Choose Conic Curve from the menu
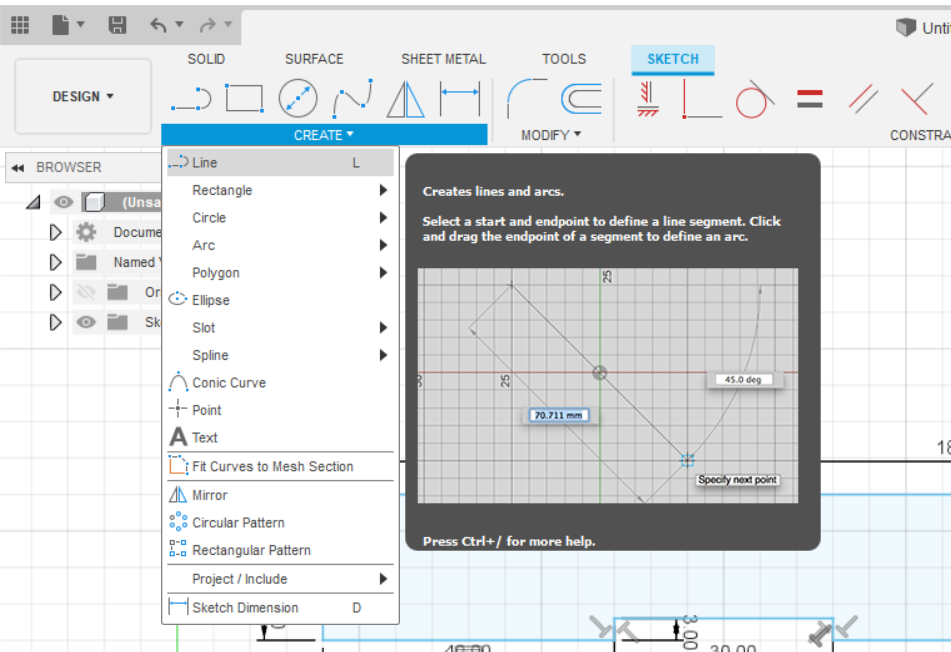The height and width of the screenshot is (652, 951). tap(280, 383)
